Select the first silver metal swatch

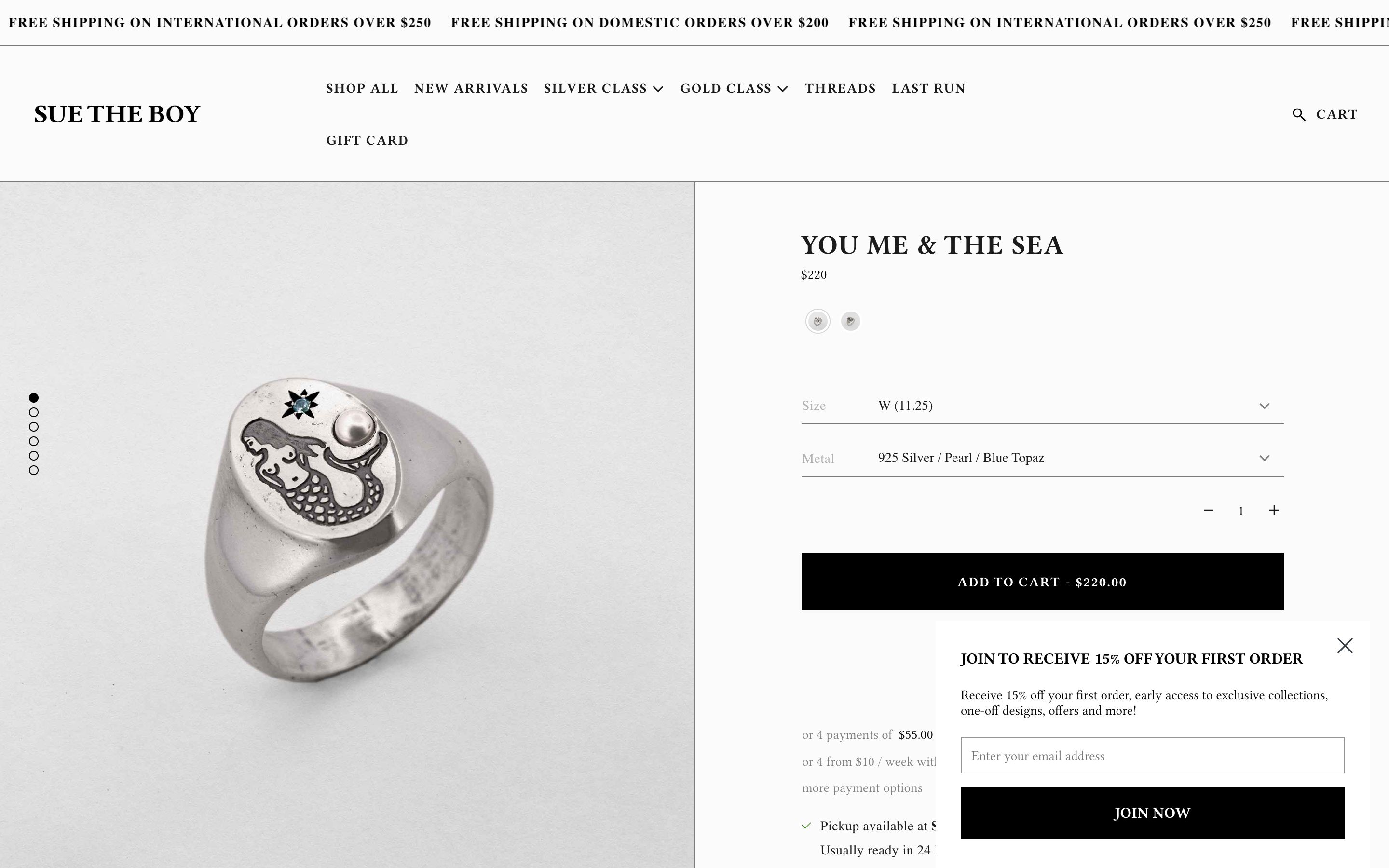point(818,321)
